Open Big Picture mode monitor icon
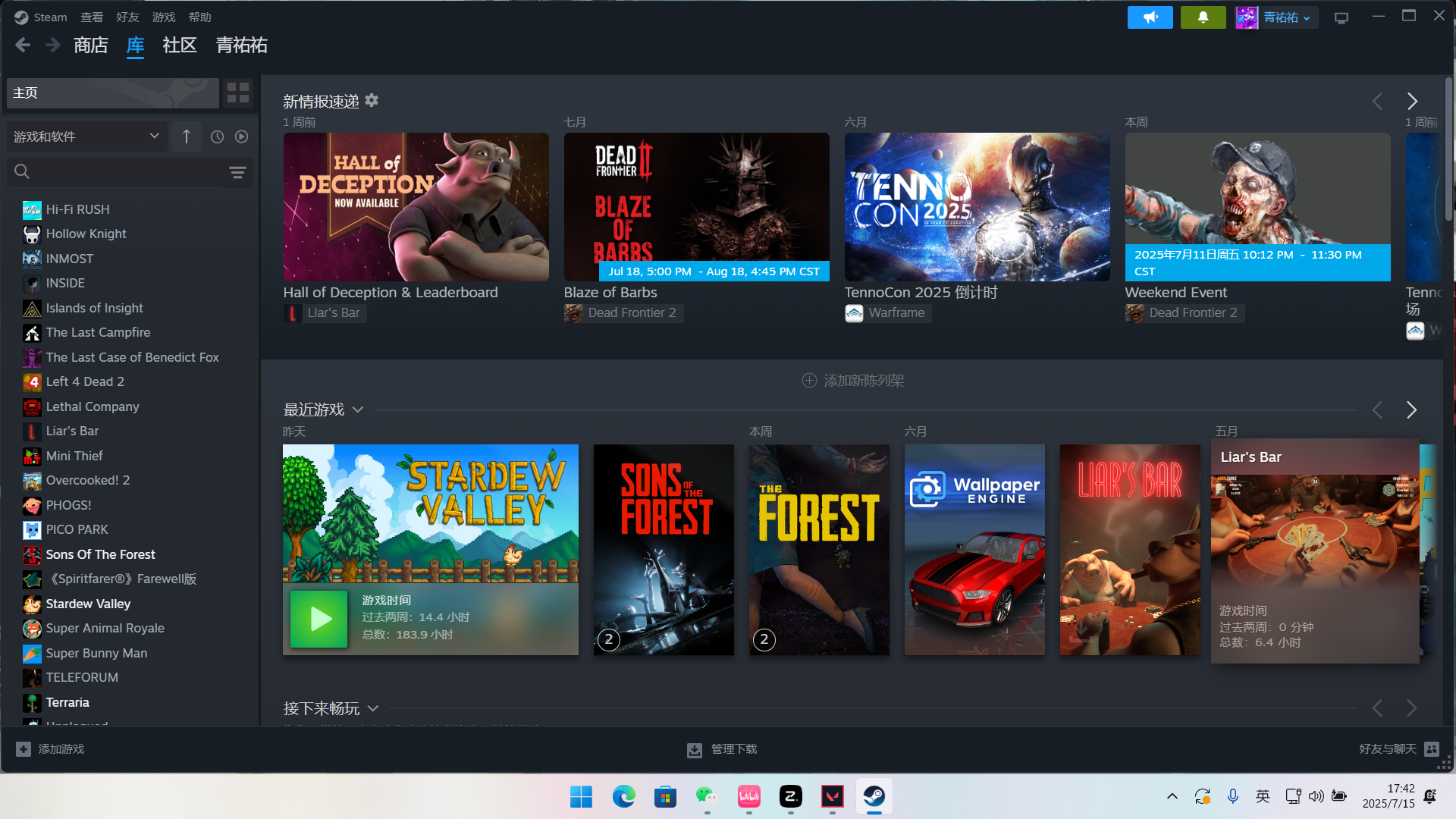 pos(1341,17)
